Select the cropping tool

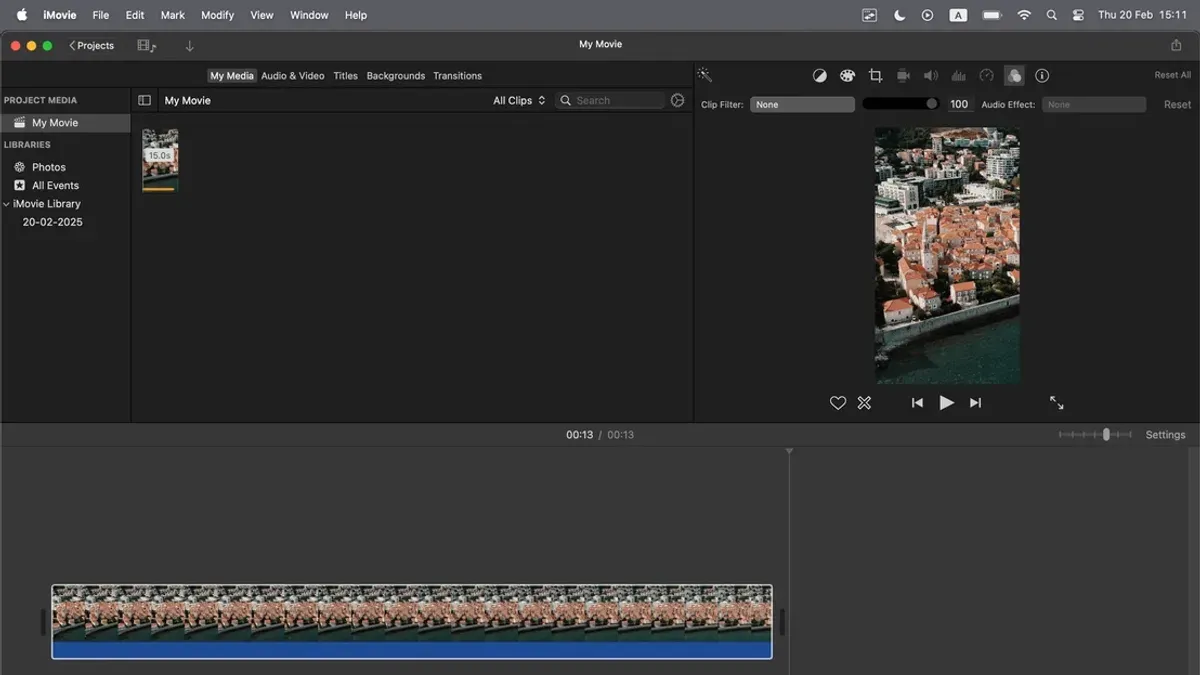(x=875, y=76)
